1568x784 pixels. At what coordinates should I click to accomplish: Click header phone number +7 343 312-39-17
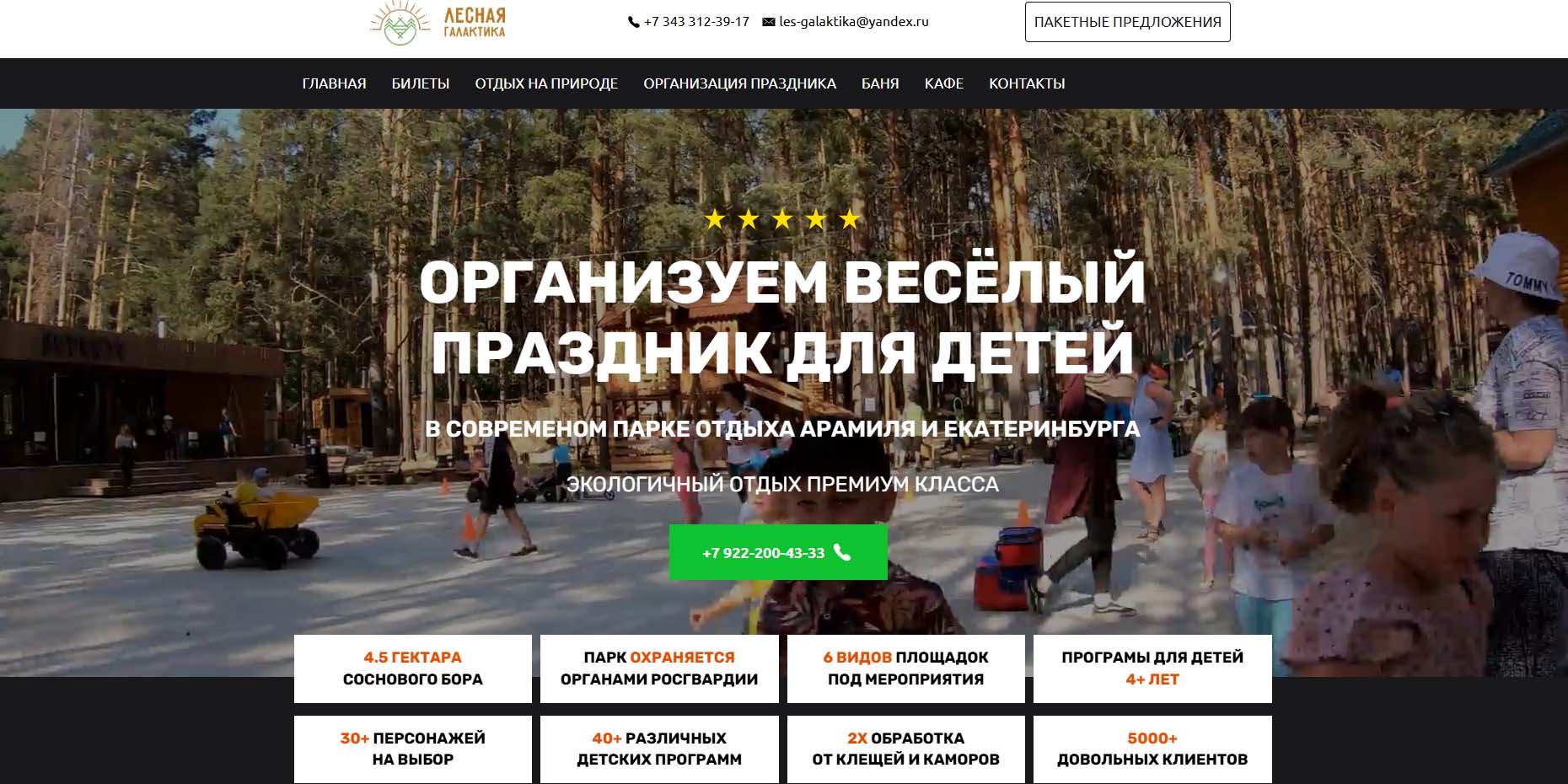click(x=696, y=22)
